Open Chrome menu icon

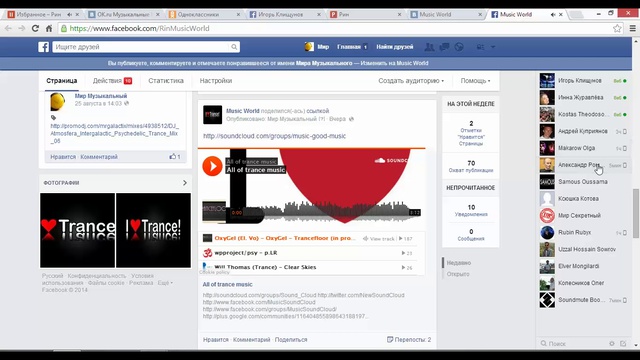[632, 28]
